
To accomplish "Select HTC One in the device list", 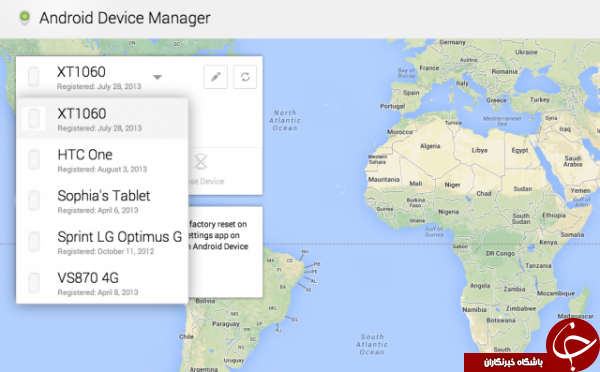I will [x=102, y=160].
